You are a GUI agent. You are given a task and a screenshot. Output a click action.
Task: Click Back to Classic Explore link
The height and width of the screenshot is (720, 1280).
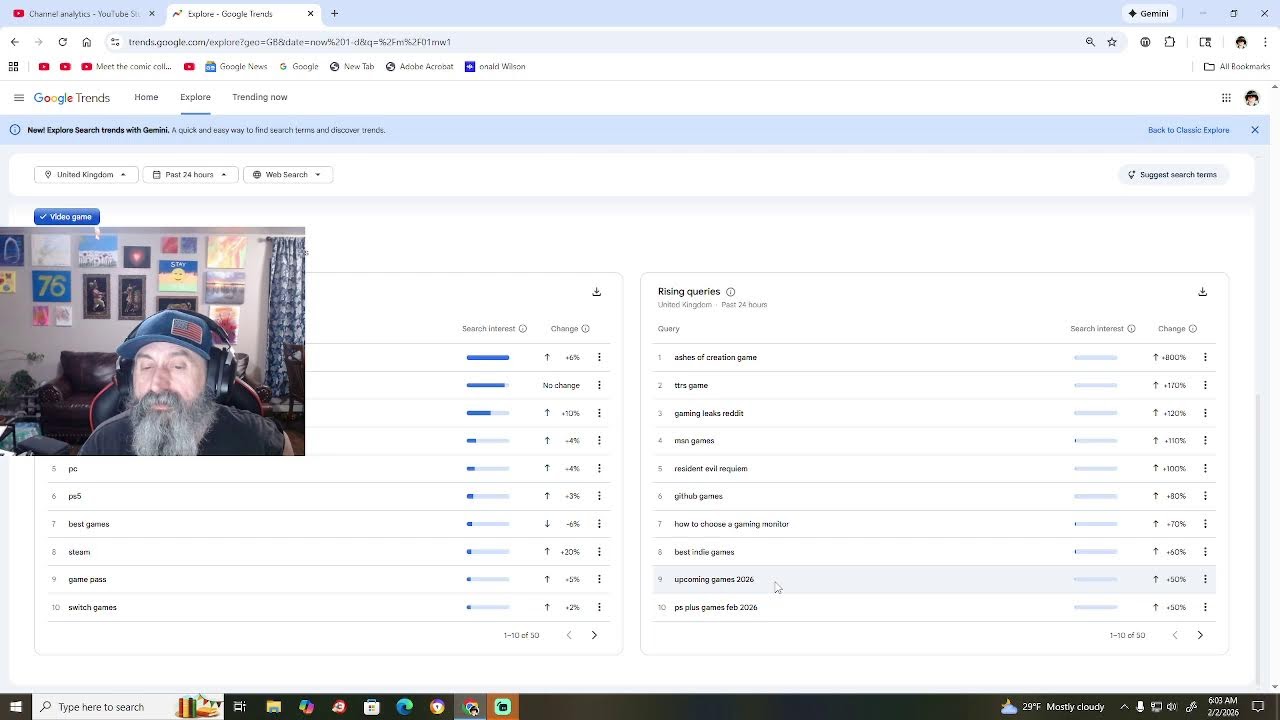click(x=1188, y=130)
